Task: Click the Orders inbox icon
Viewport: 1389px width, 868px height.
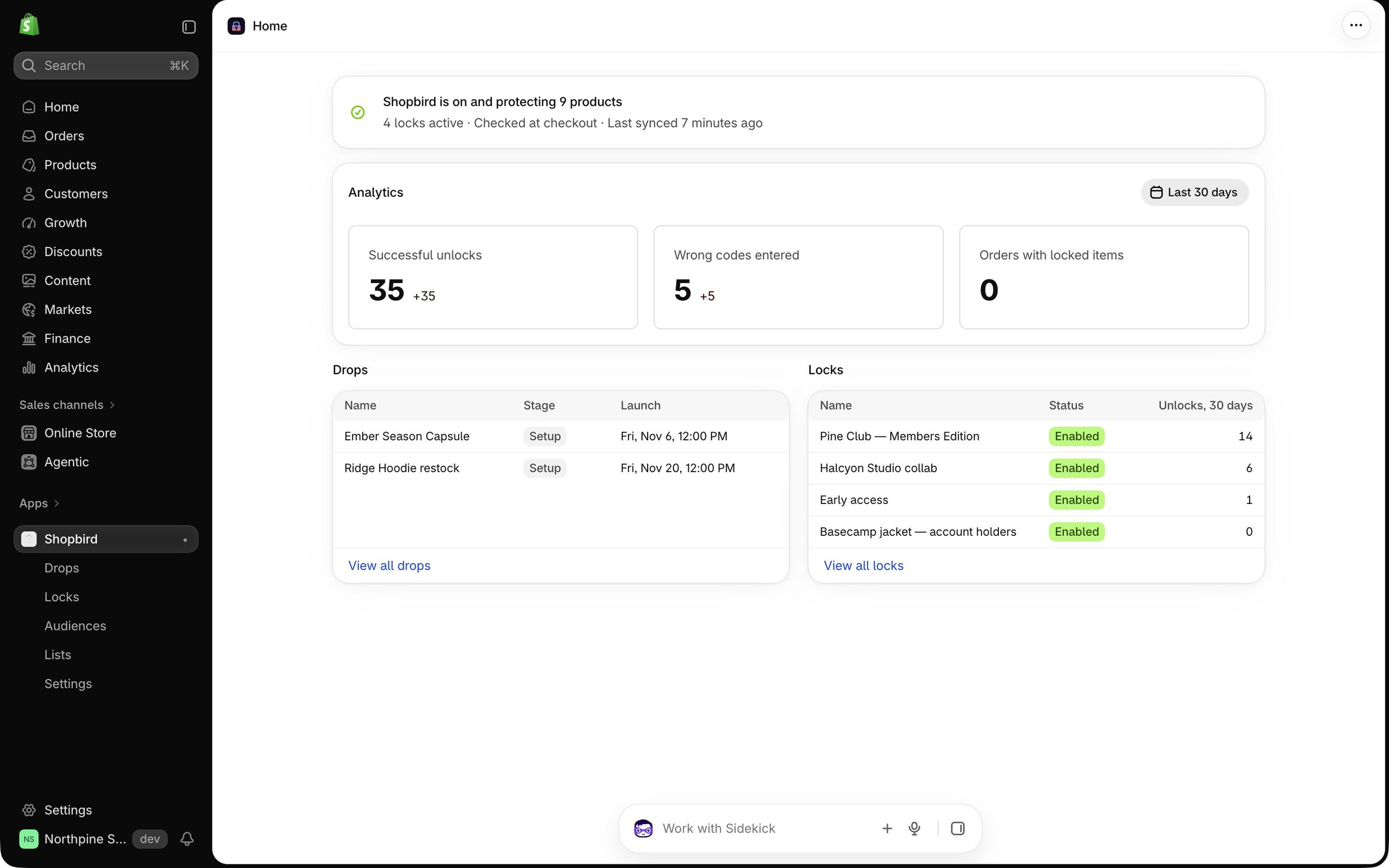Action: point(29,136)
